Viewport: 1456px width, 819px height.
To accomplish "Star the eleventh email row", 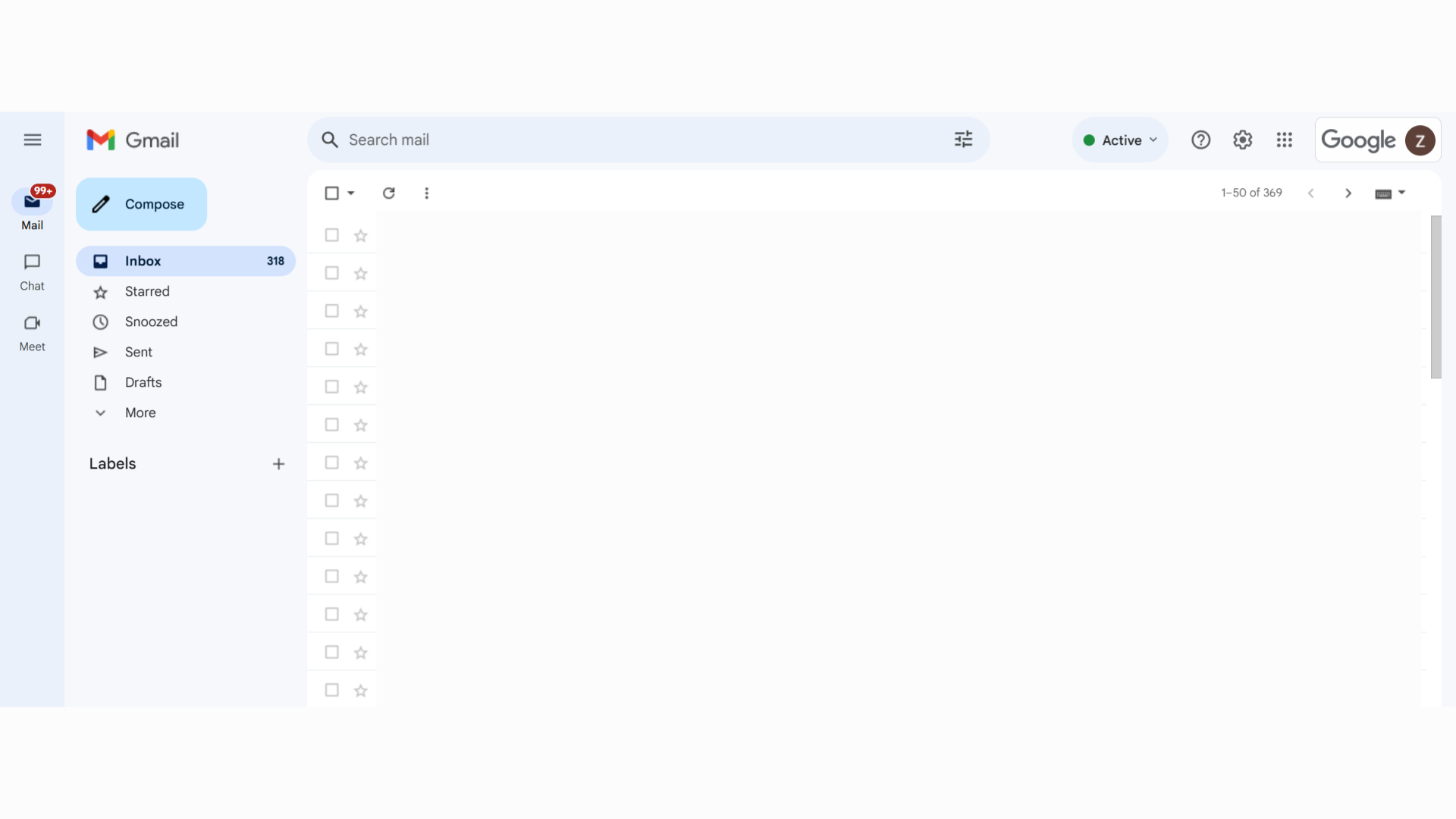I will (360, 614).
